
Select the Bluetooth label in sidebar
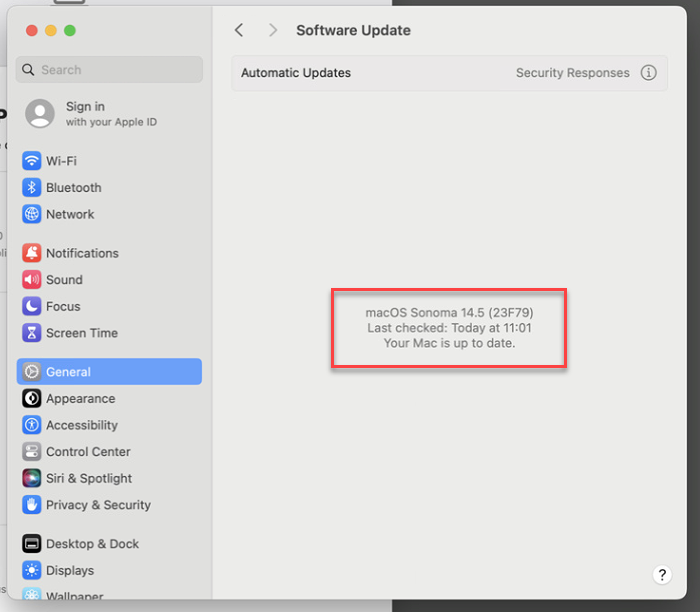74,187
